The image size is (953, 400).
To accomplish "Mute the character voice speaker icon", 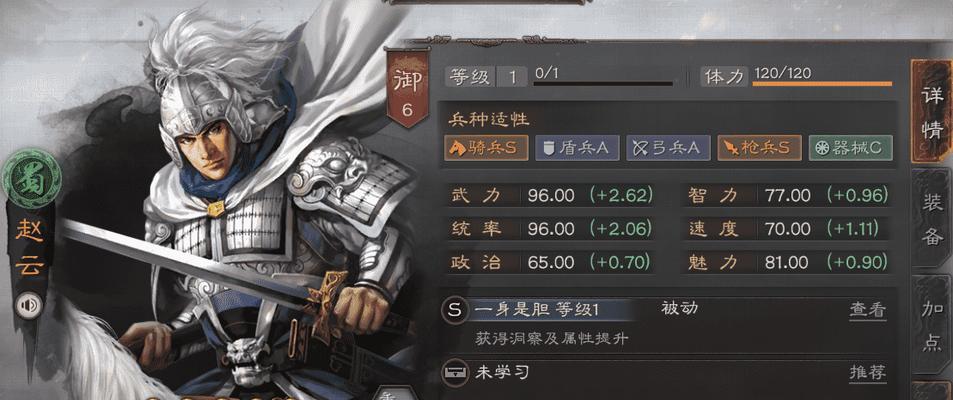I will click(30, 305).
